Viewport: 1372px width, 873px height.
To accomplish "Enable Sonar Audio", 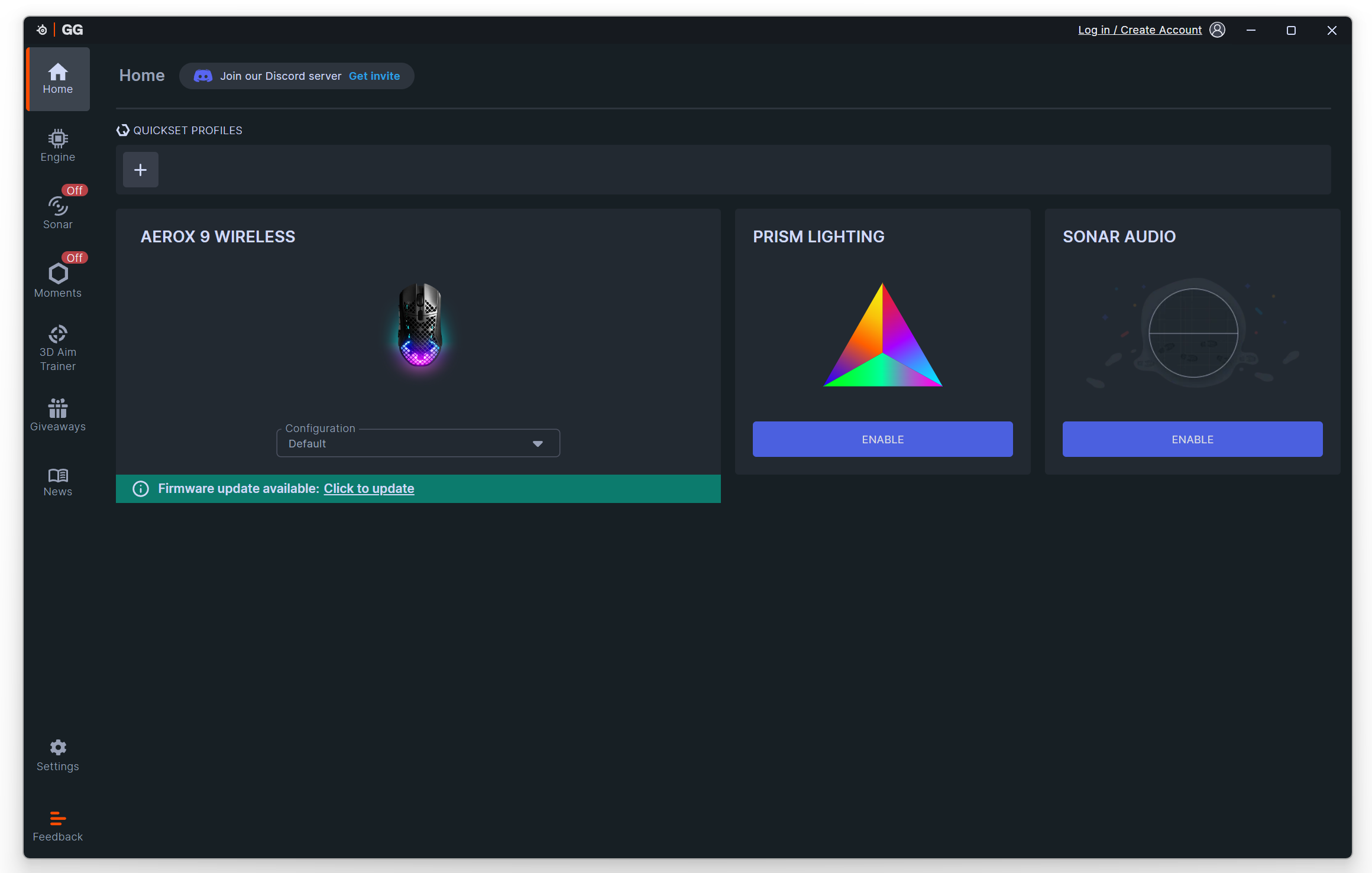I will click(x=1192, y=439).
